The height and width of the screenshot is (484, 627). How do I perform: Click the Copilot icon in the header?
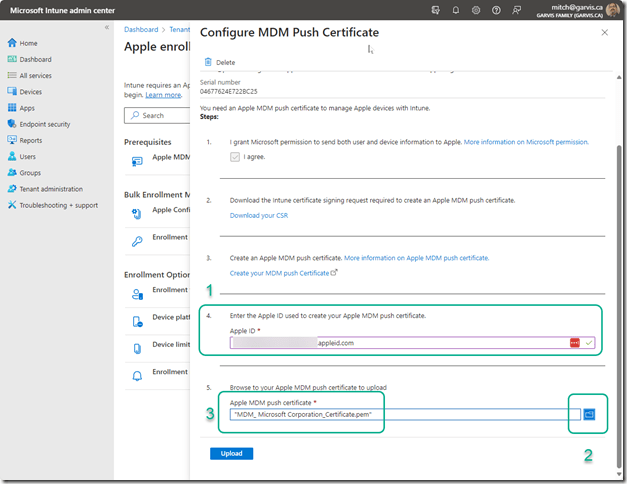(436, 10)
